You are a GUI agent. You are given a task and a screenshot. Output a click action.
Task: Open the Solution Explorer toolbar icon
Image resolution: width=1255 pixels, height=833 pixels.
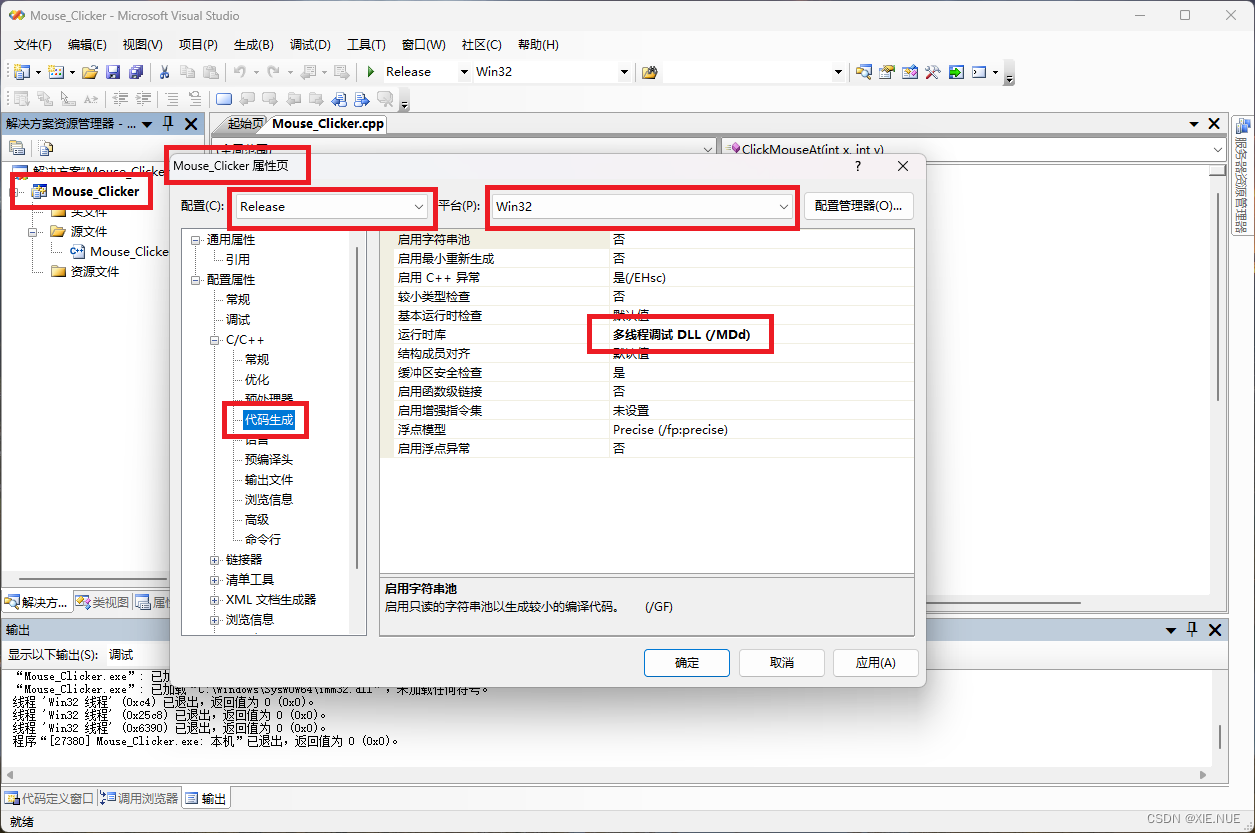click(x=863, y=72)
